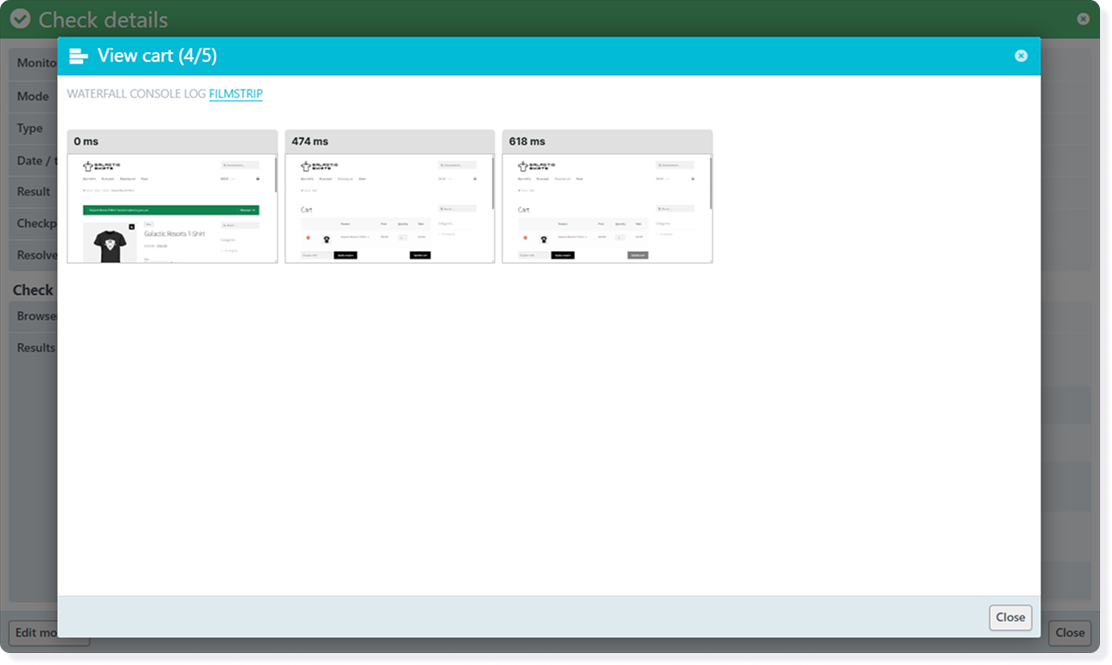This screenshot has height=665, width=1112.
Task: Open the CONSOLE LOG tab
Action: (x=169, y=92)
